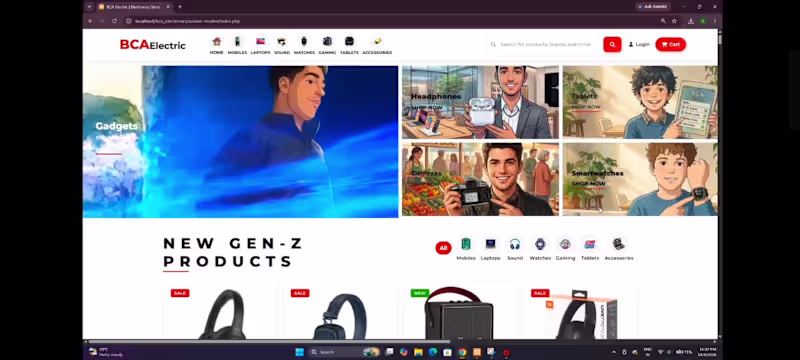The height and width of the screenshot is (360, 800).
Task: Click the BCA Electric logo
Action: (x=153, y=45)
